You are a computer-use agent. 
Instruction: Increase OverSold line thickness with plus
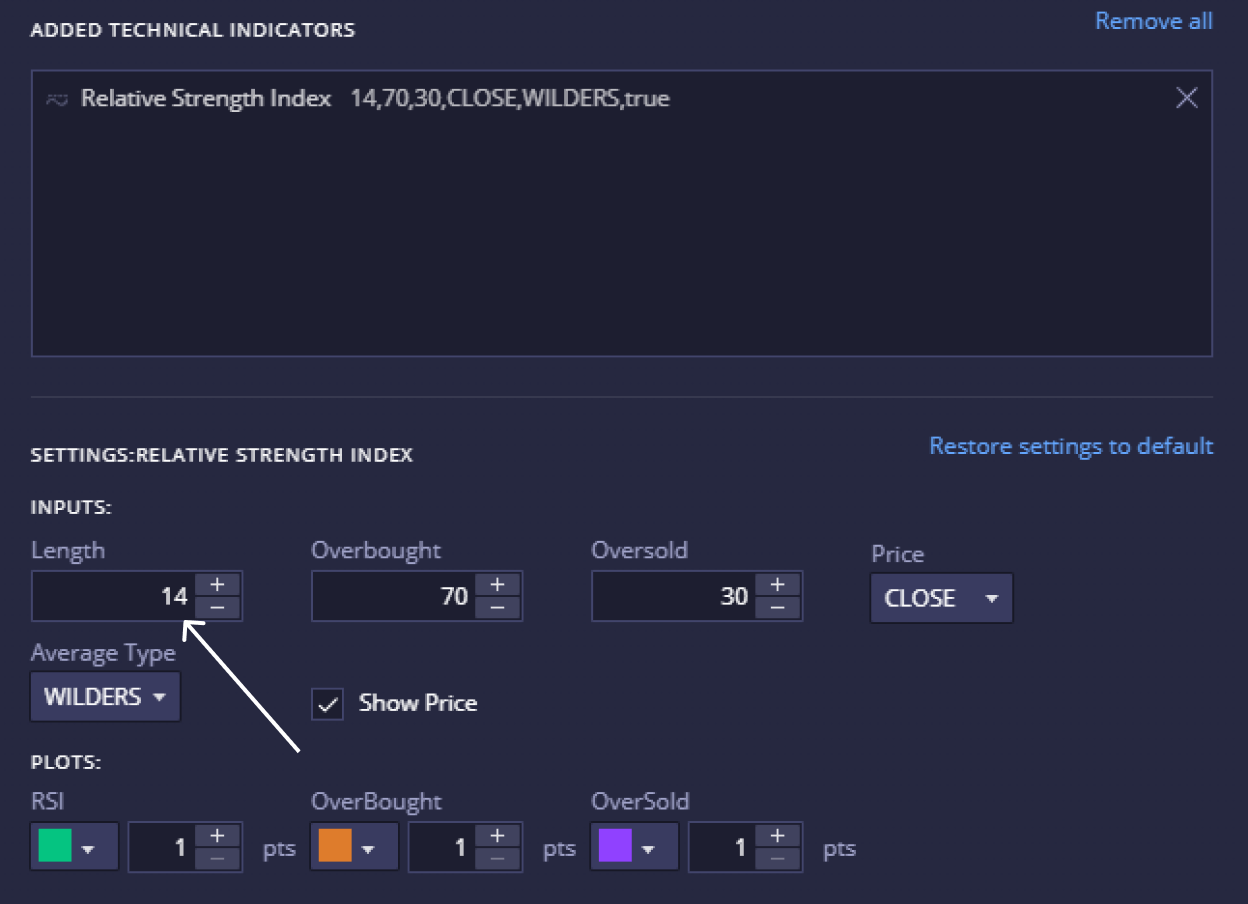tap(778, 836)
